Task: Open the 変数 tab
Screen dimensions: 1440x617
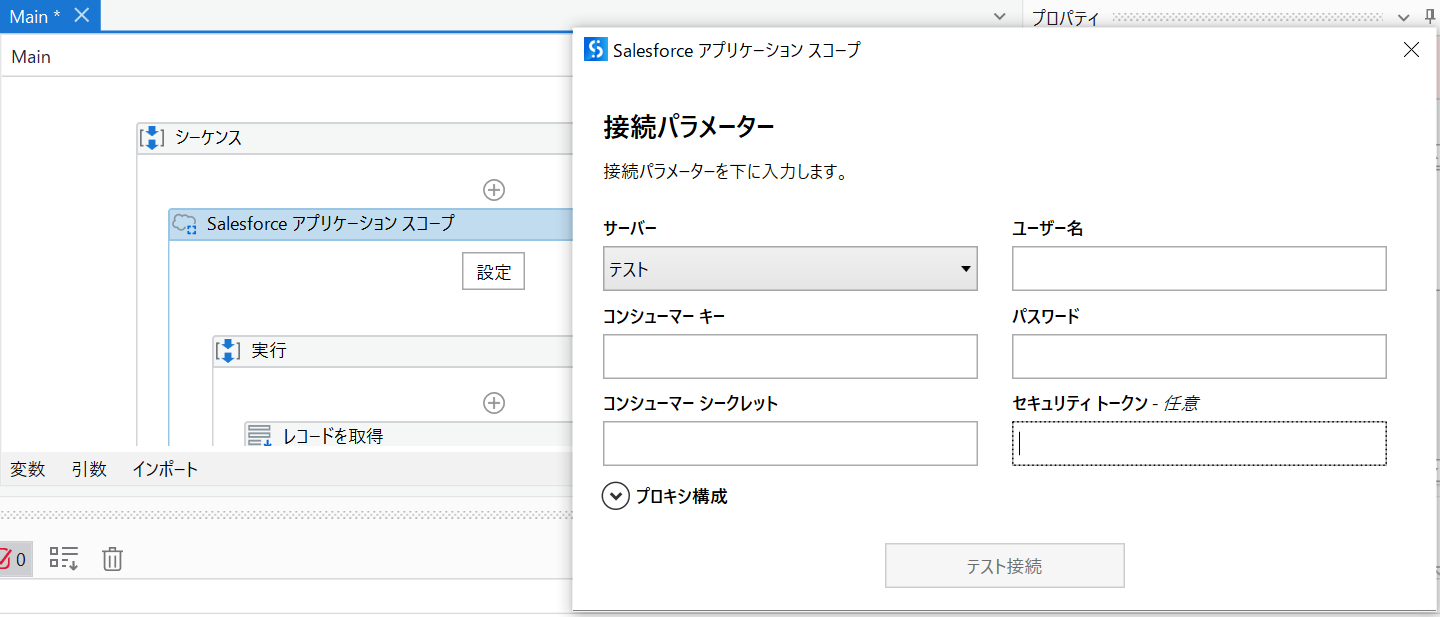Action: click(x=28, y=469)
